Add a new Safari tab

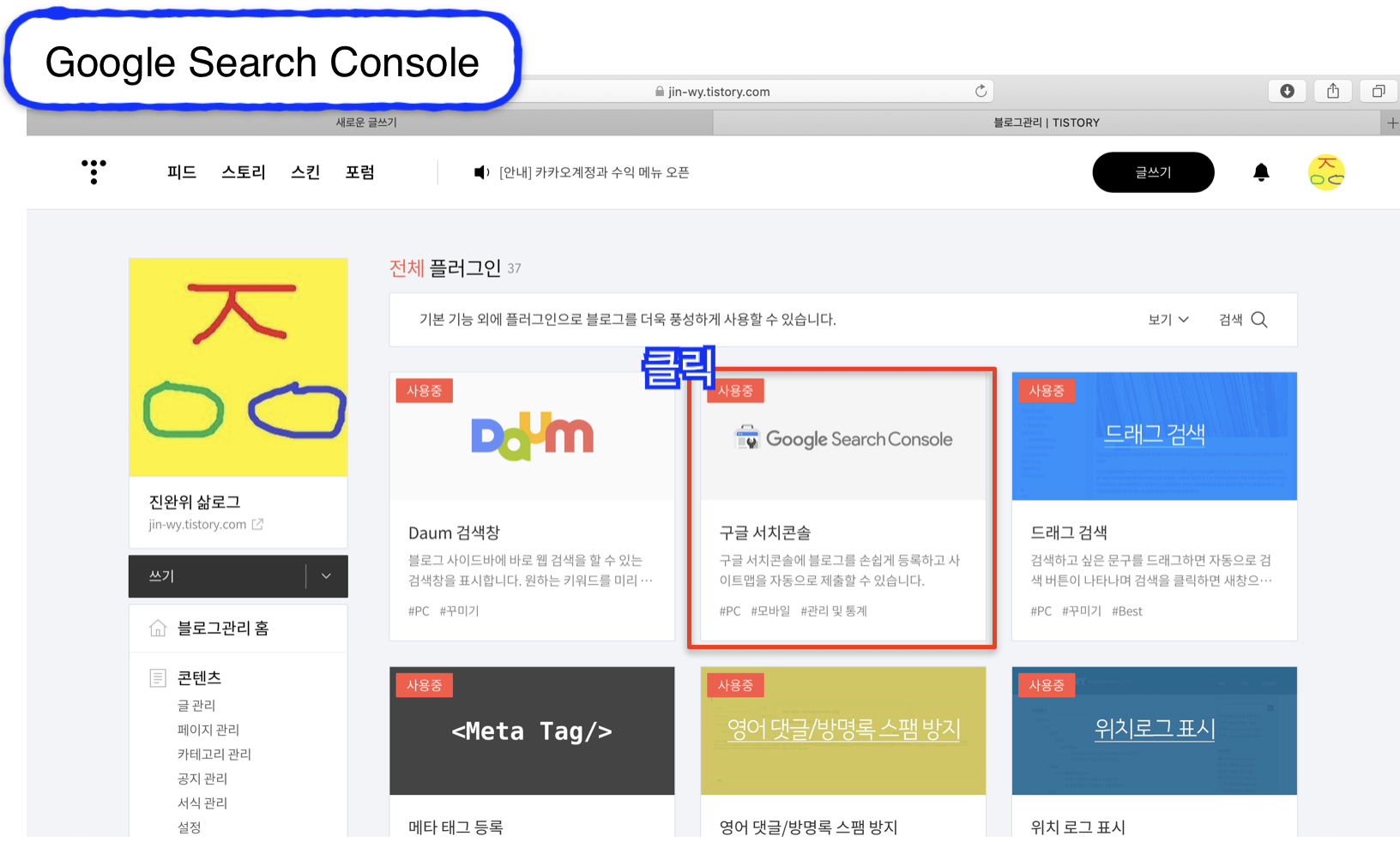click(1391, 123)
